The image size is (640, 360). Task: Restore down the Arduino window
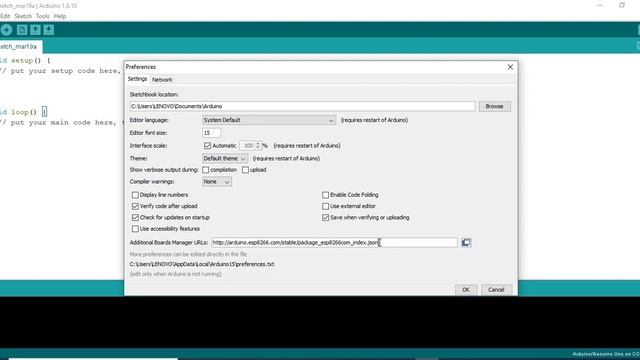(622, 5)
